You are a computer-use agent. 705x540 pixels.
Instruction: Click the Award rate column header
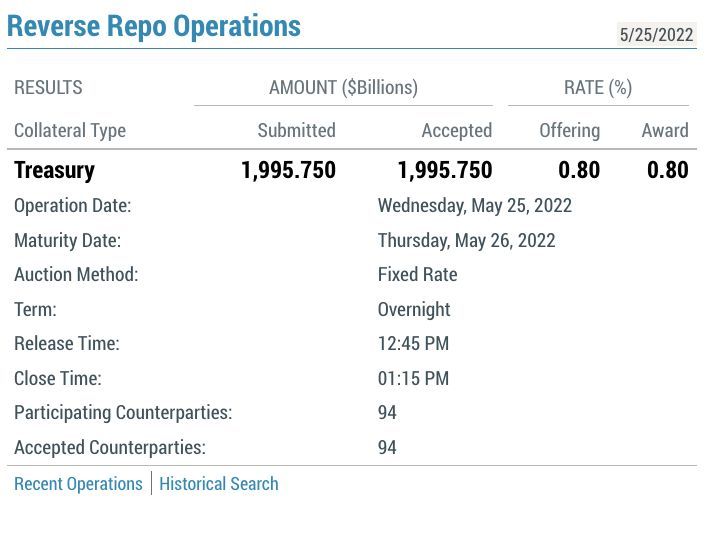click(664, 130)
